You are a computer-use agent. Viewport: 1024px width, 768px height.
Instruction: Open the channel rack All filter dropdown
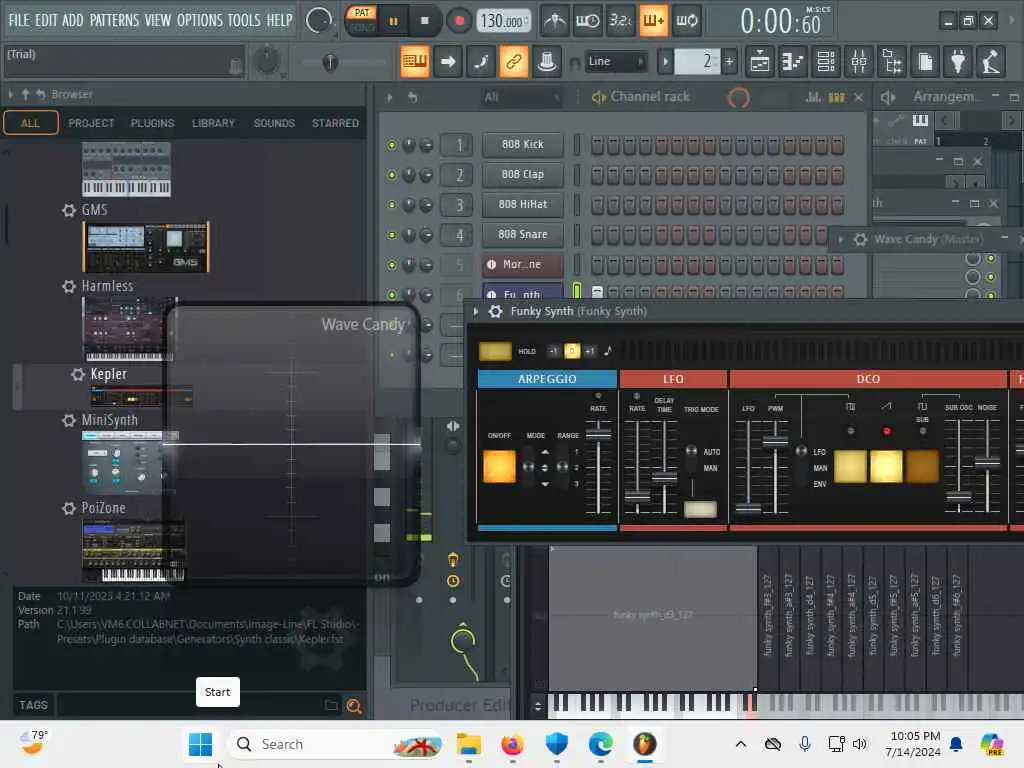click(x=522, y=97)
